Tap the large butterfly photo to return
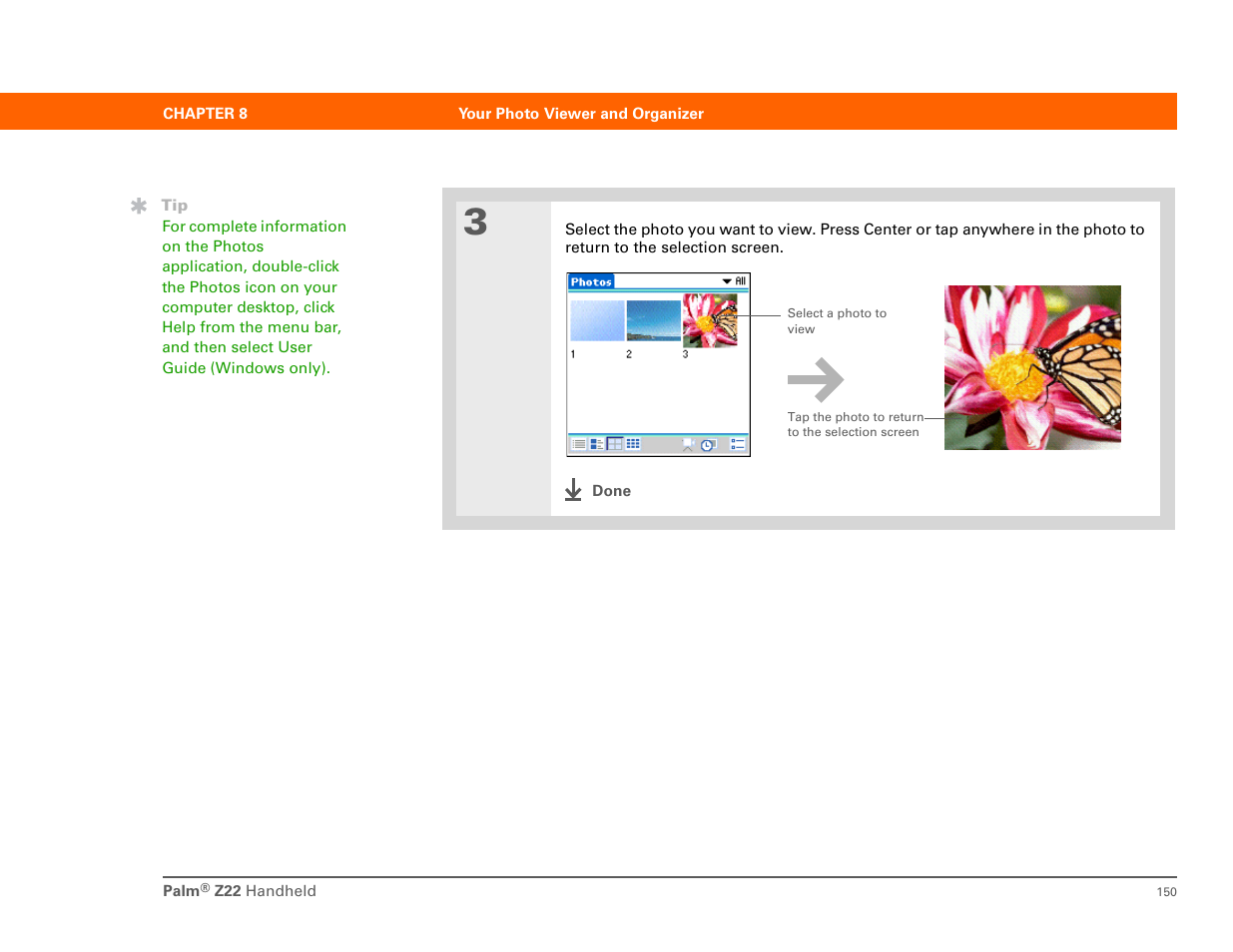1233x952 pixels. pyautogui.click(x=1032, y=367)
